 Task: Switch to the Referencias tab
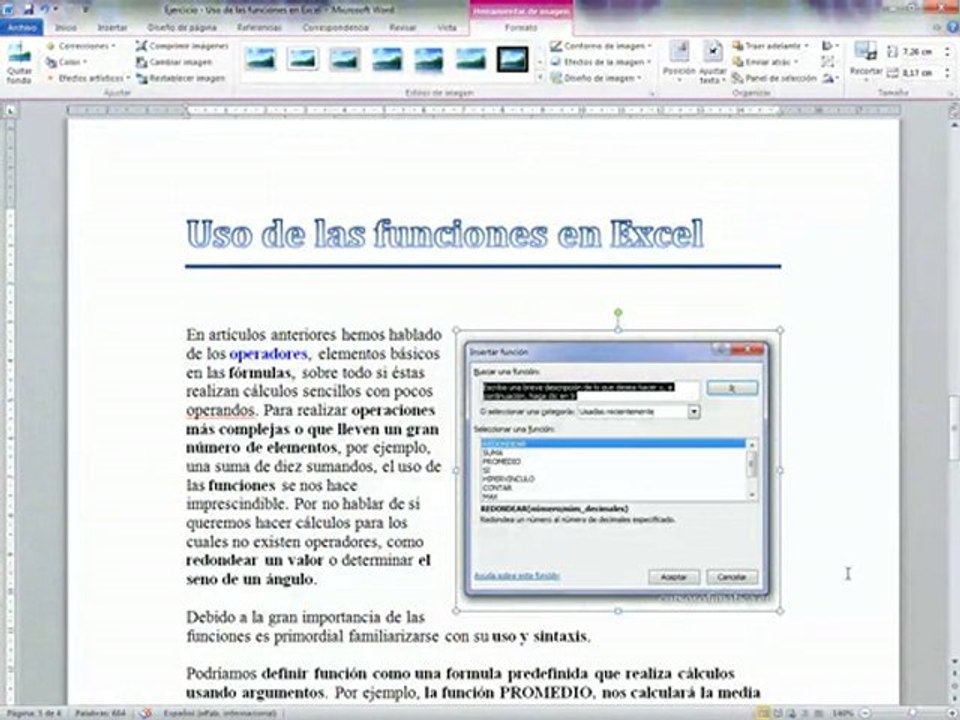(260, 28)
